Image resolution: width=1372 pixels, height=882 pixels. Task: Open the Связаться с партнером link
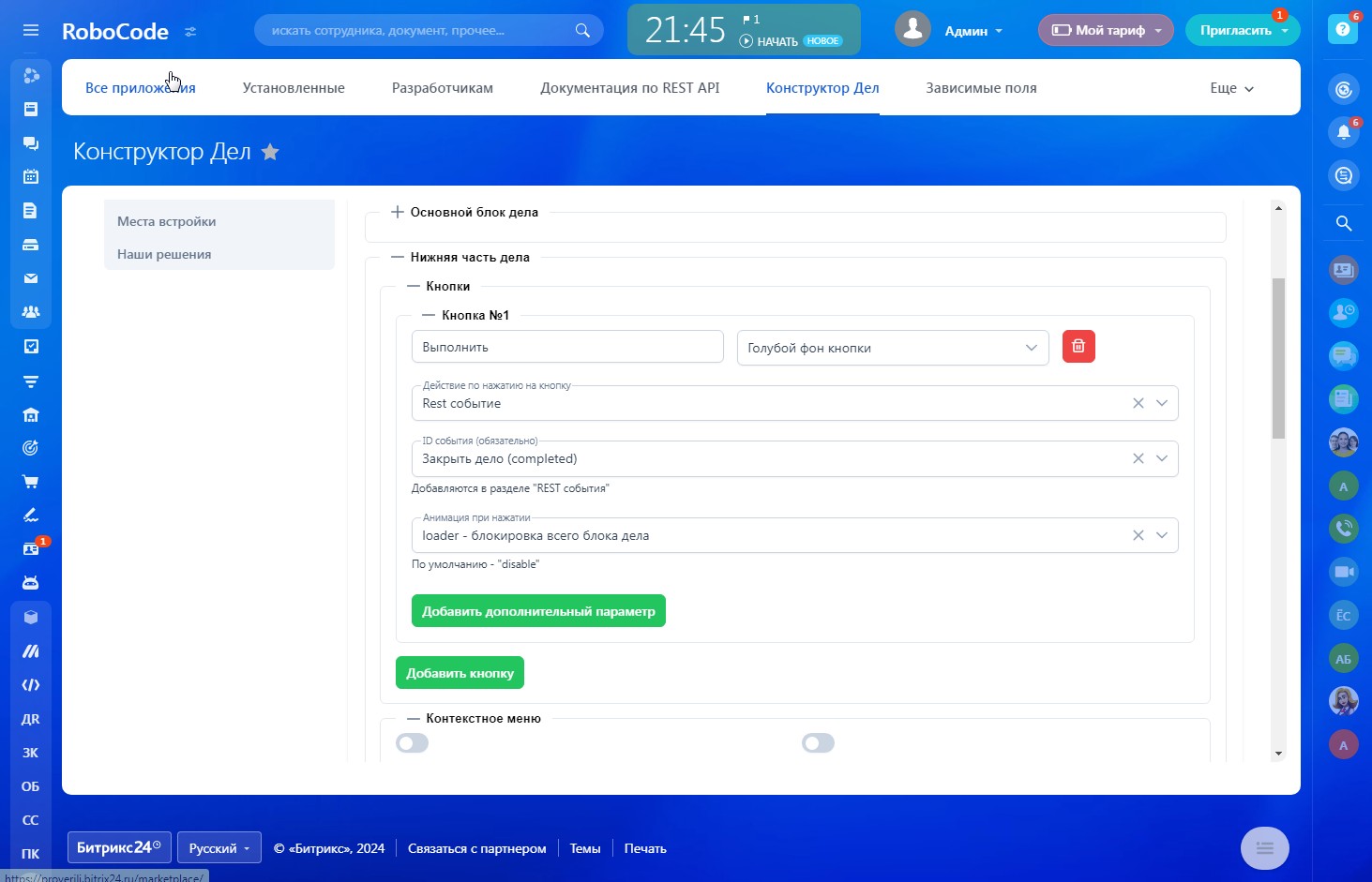coord(476,848)
